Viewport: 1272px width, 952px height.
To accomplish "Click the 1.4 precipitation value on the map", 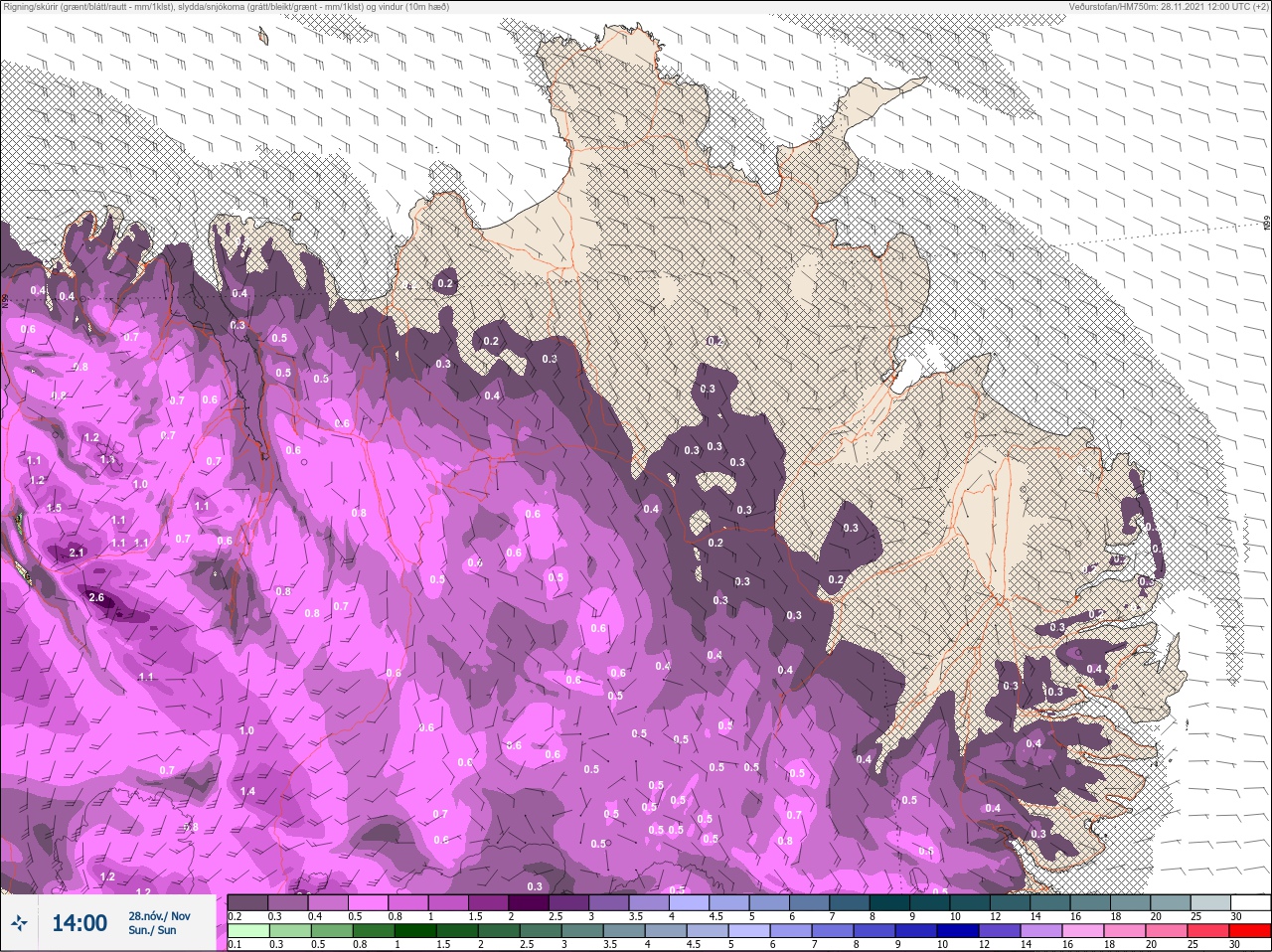I will pos(247,792).
